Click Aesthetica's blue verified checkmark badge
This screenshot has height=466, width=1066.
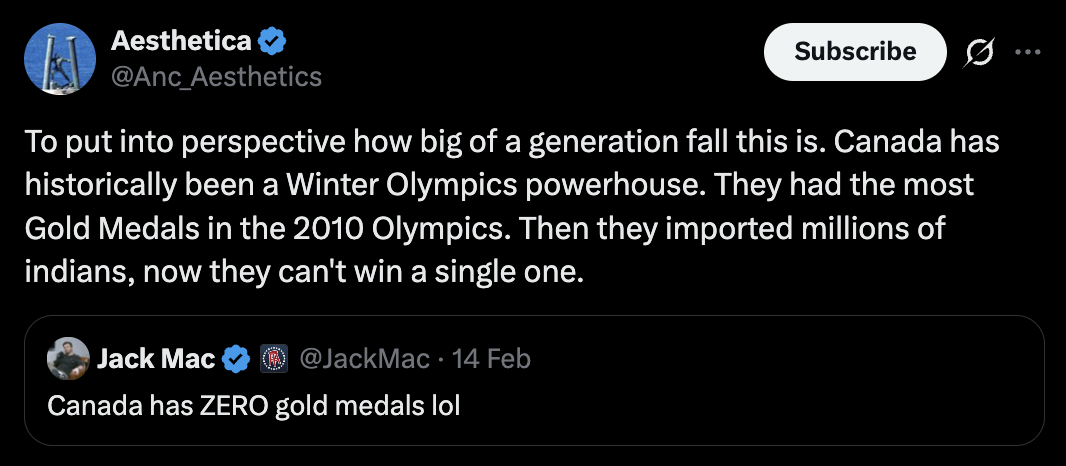pos(272,42)
